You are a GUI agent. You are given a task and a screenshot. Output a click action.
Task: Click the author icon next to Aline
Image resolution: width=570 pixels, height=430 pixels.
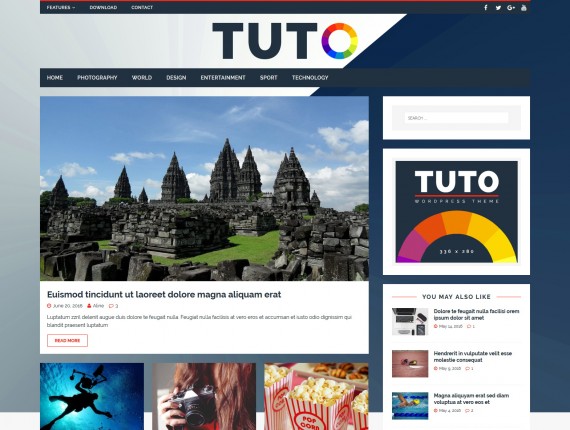[89, 306]
